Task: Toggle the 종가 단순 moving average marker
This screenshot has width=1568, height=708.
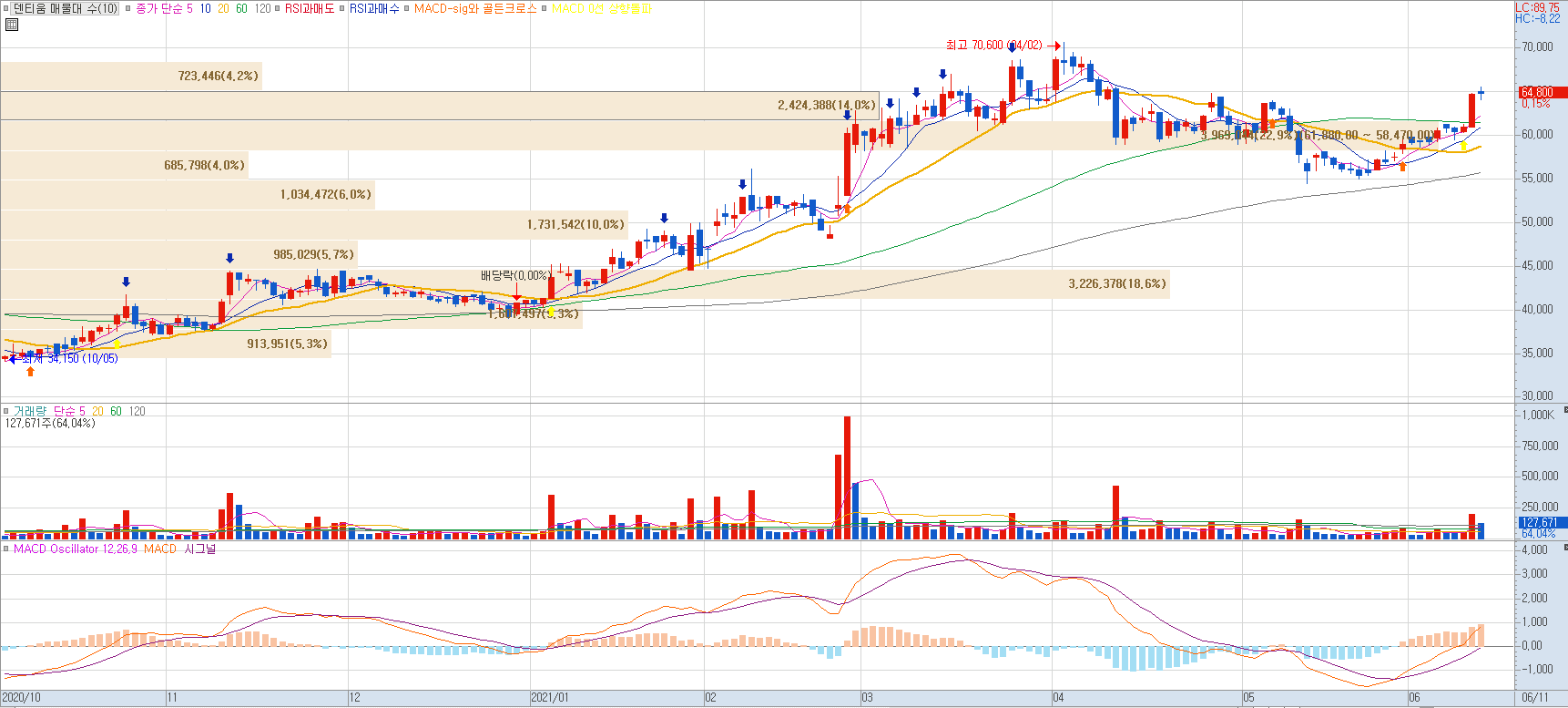Action: (x=128, y=8)
